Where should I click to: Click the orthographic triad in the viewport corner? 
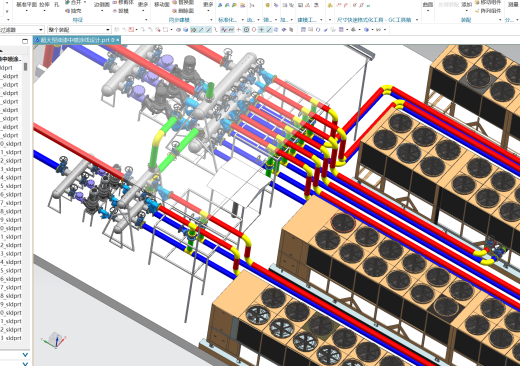[54, 340]
